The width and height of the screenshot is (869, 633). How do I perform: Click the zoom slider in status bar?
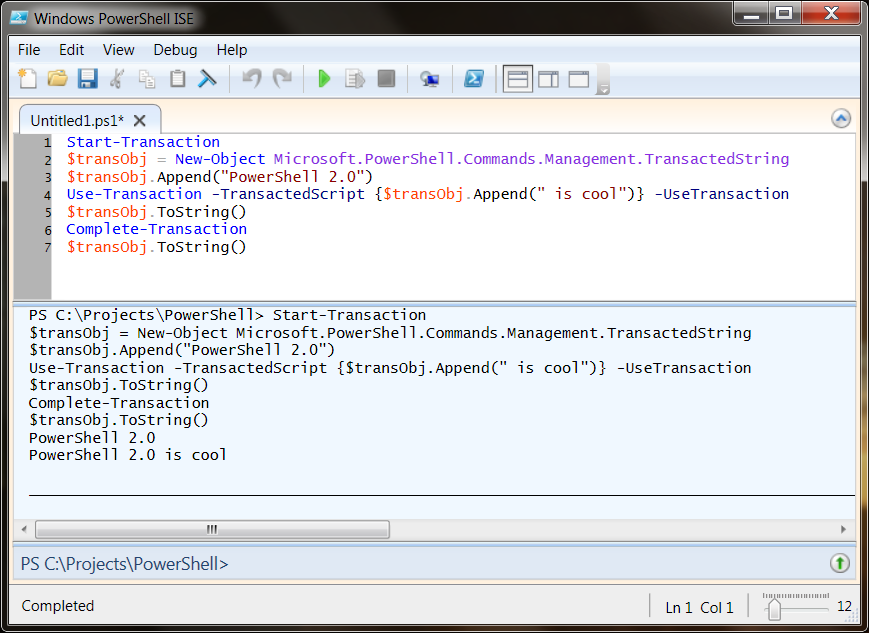click(x=775, y=607)
